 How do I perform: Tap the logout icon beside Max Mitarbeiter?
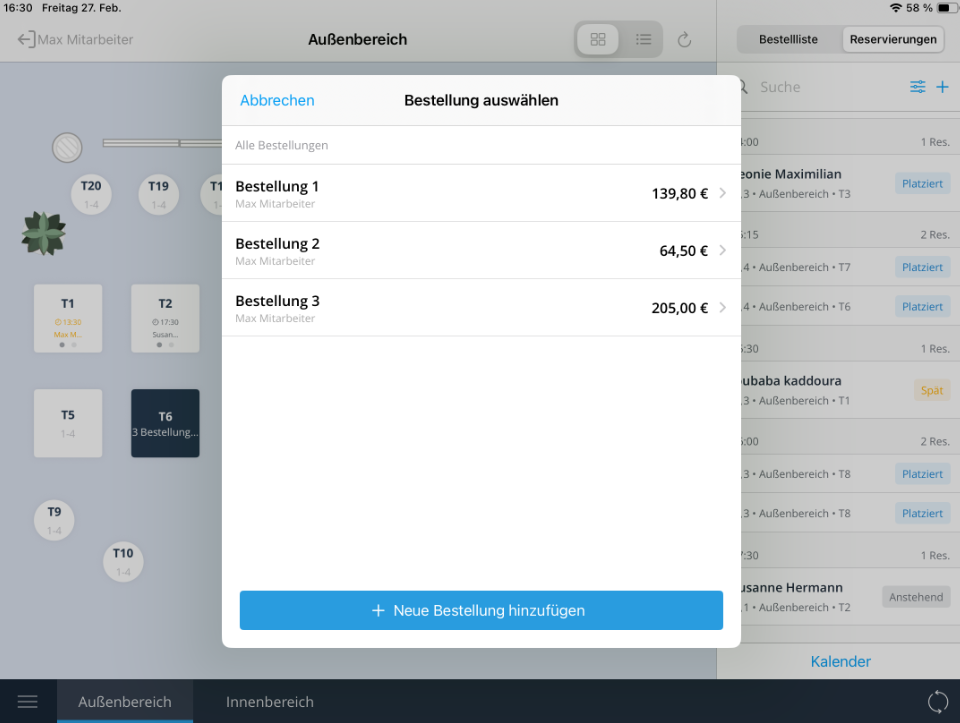tap(26, 40)
